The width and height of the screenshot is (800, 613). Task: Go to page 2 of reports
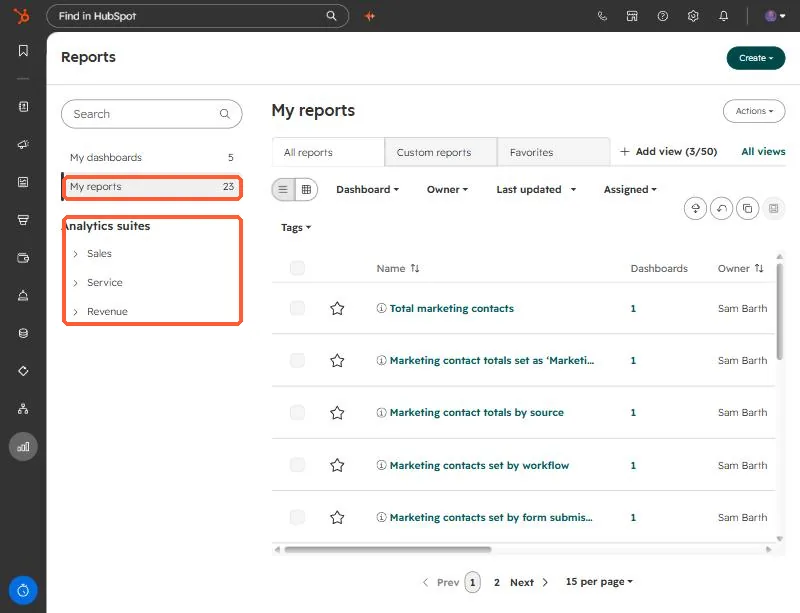coord(496,582)
